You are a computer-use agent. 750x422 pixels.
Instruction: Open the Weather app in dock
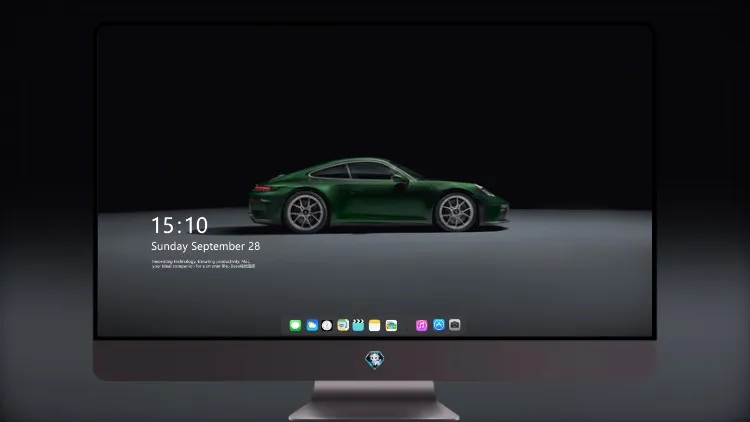pos(312,325)
